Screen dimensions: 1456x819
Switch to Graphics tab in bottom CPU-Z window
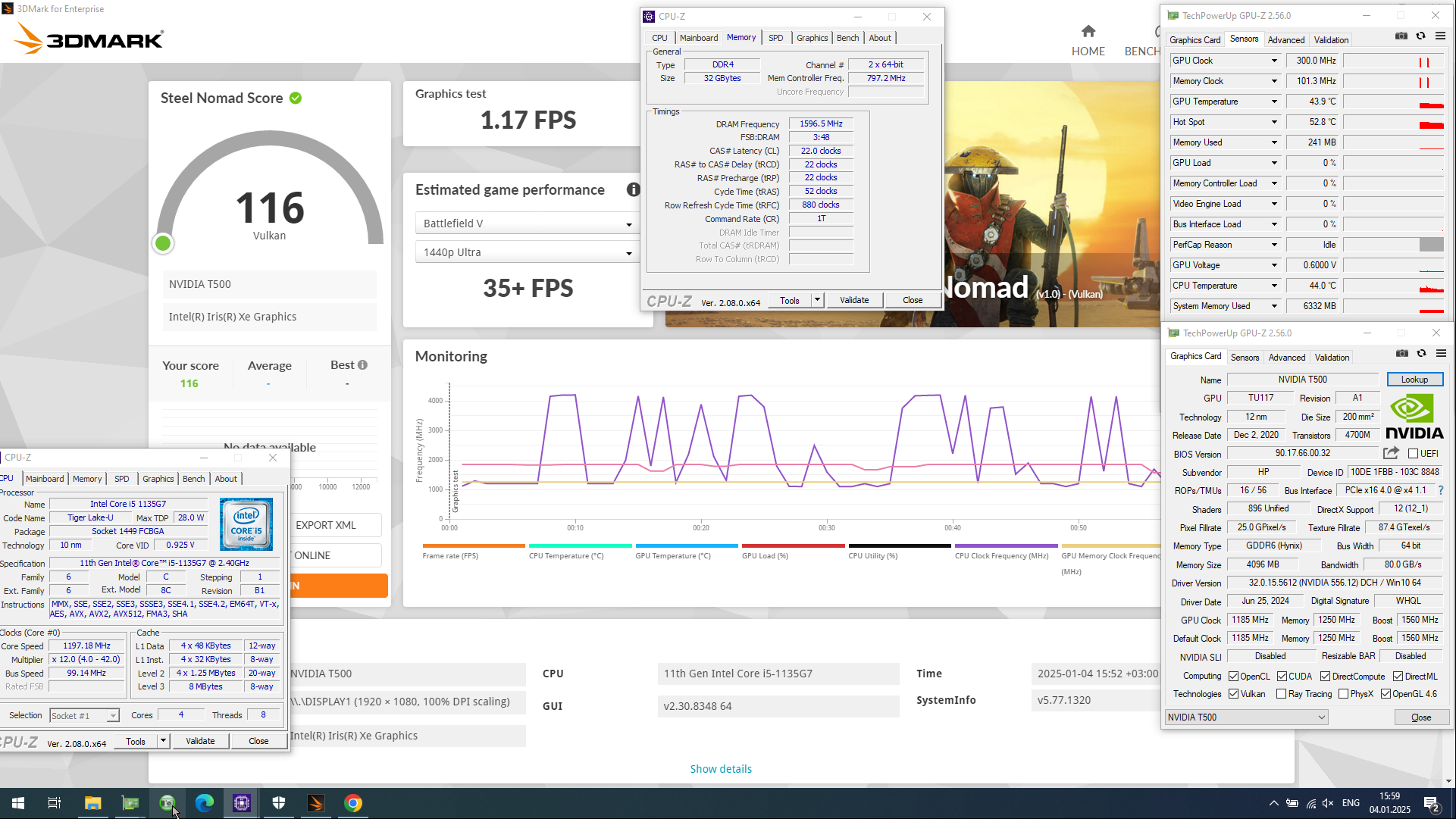(x=158, y=479)
